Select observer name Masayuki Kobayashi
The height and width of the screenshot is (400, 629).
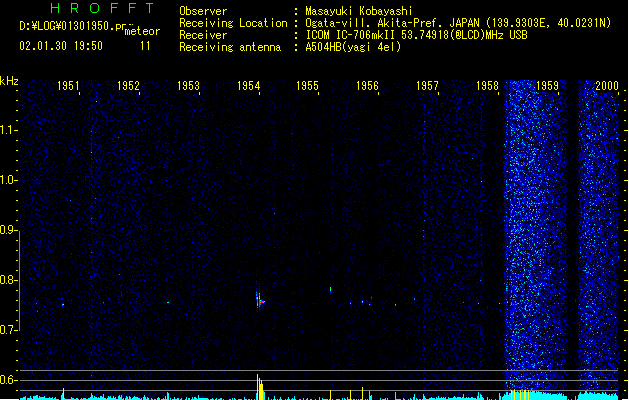359,11
